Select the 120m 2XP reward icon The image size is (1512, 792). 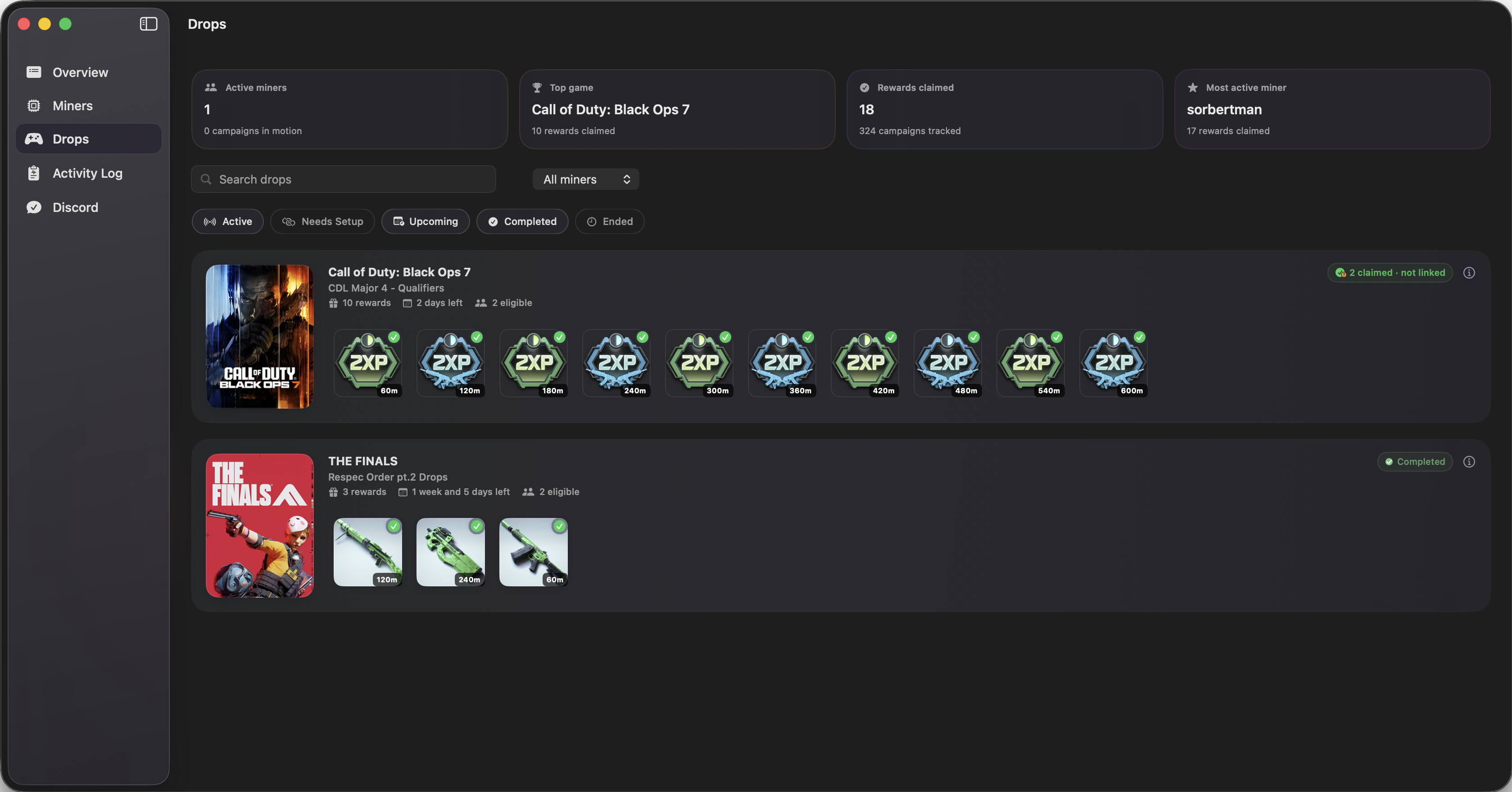tap(451, 363)
